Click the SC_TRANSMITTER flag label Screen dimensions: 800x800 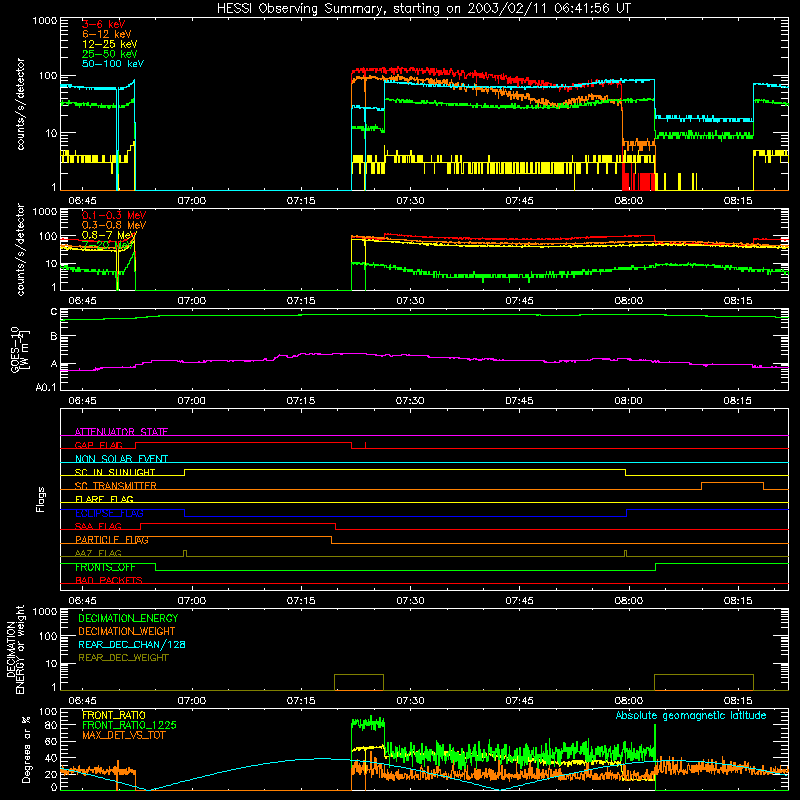pos(115,485)
